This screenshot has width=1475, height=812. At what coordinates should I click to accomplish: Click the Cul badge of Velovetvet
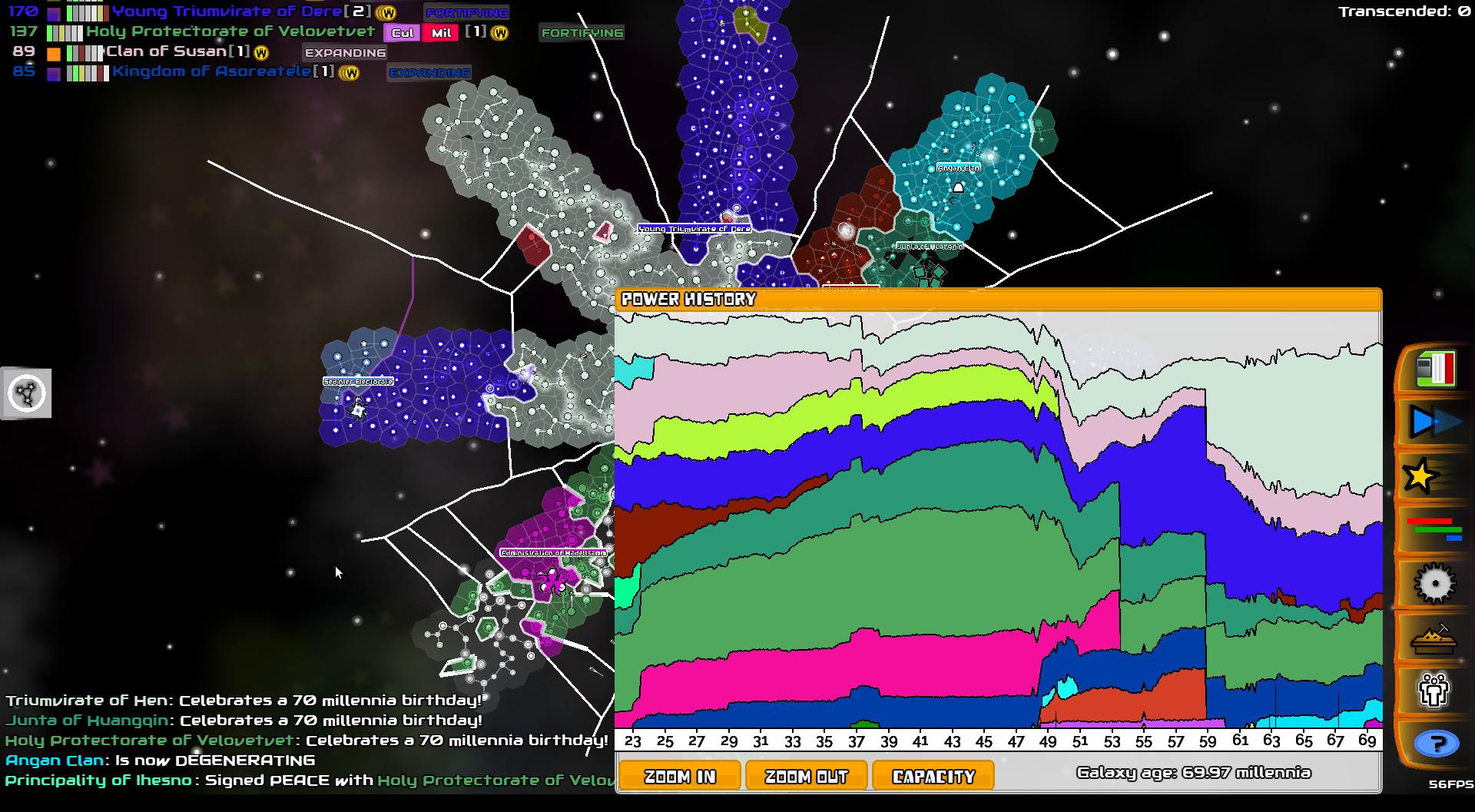coord(402,33)
